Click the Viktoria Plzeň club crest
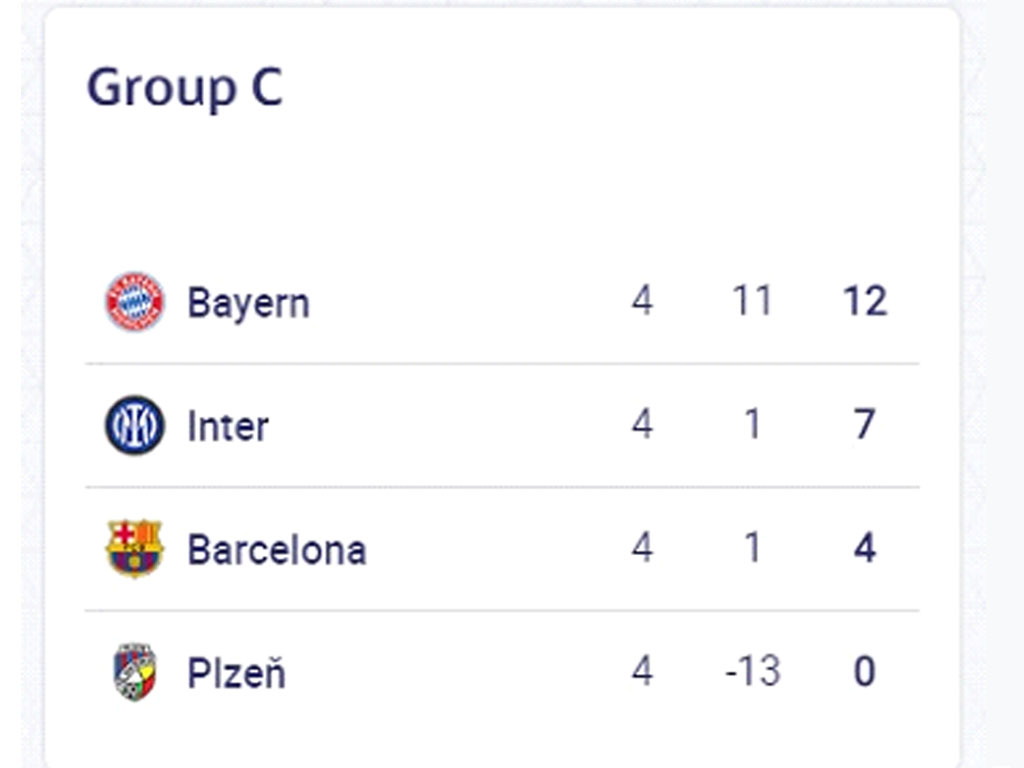Screen dimensions: 1024x768 click(x=135, y=672)
